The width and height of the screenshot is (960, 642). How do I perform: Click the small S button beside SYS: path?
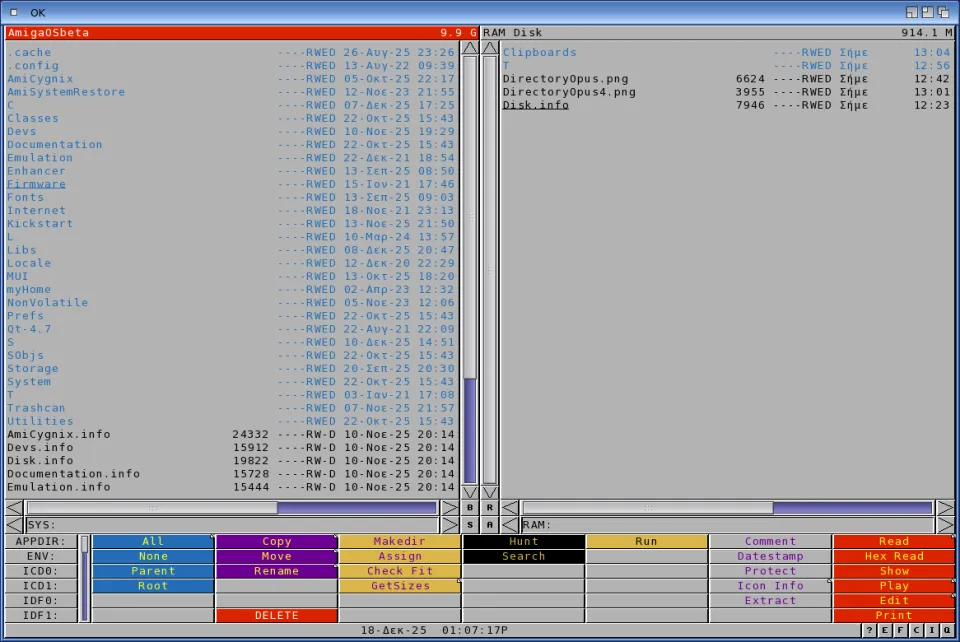coord(470,525)
